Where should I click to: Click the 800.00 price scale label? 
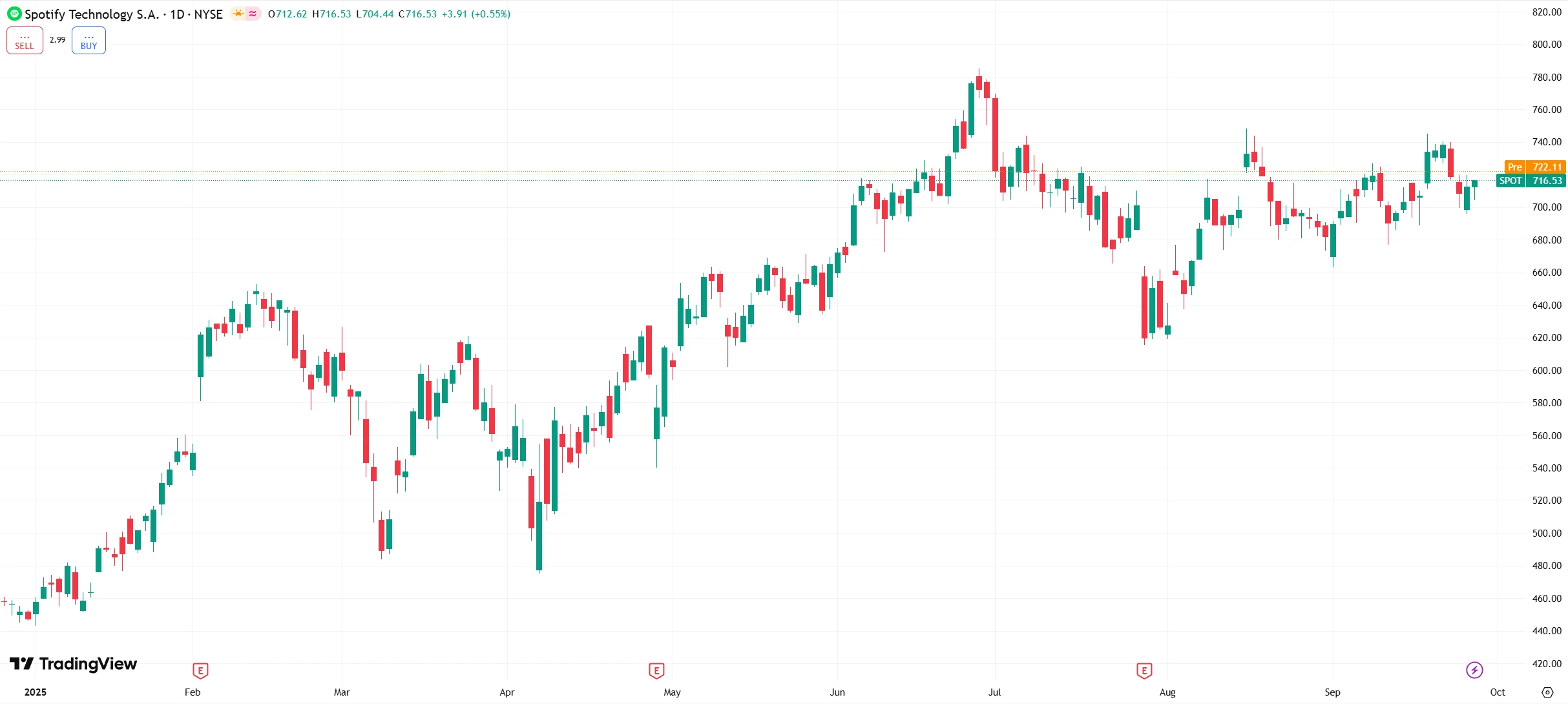(1546, 45)
